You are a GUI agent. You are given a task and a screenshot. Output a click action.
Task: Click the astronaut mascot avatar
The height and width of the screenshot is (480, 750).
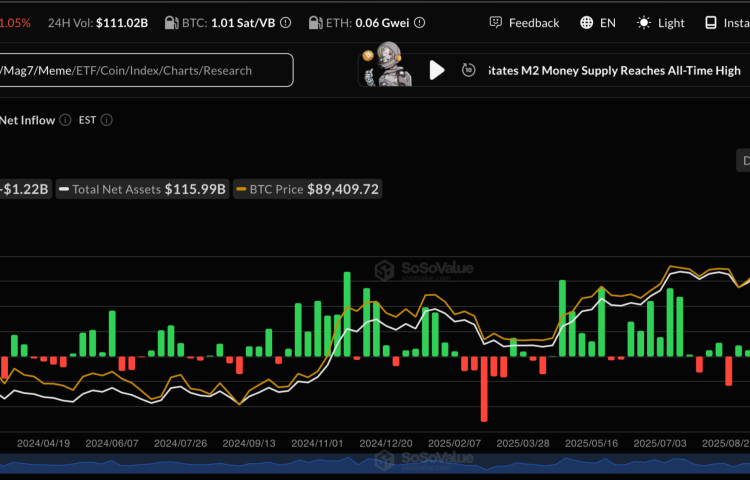pyautogui.click(x=386, y=68)
